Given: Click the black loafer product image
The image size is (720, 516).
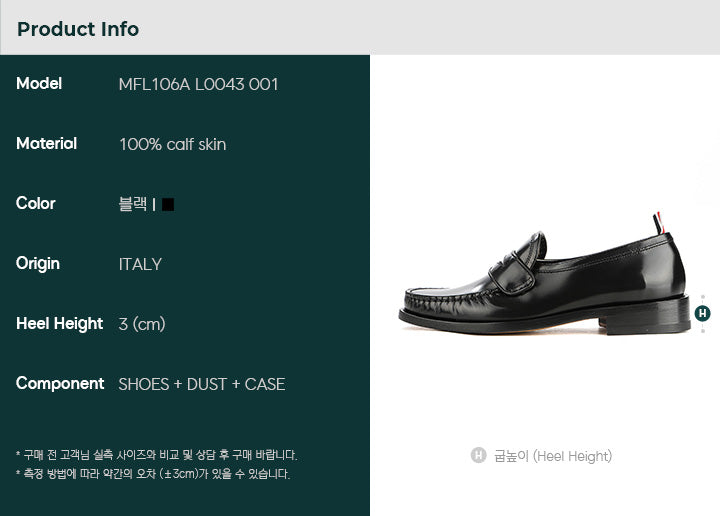Looking at the screenshot, I should (545, 274).
